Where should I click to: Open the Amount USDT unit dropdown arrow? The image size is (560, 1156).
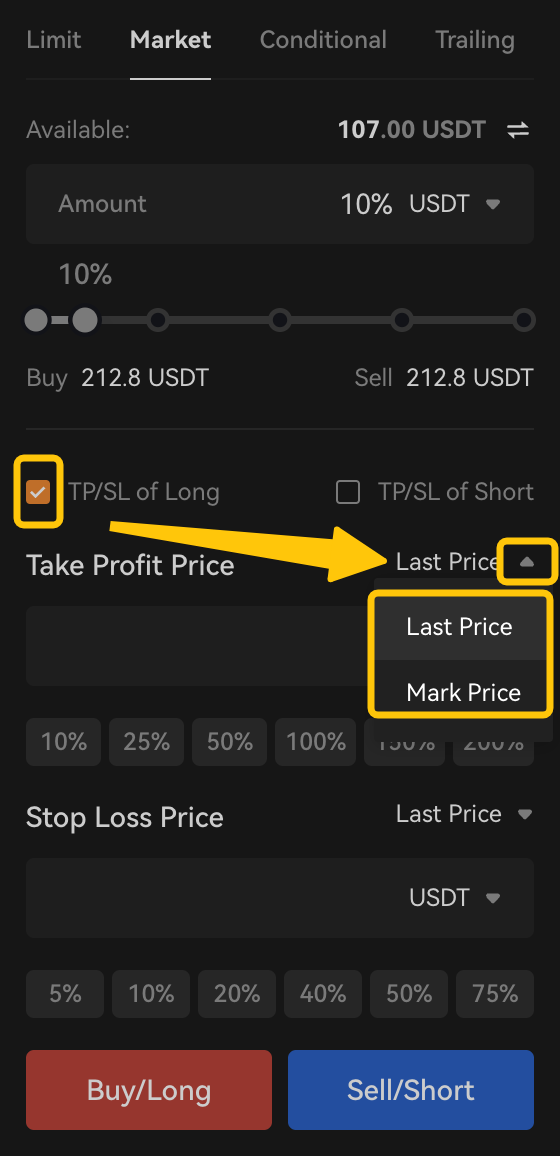tap(494, 203)
